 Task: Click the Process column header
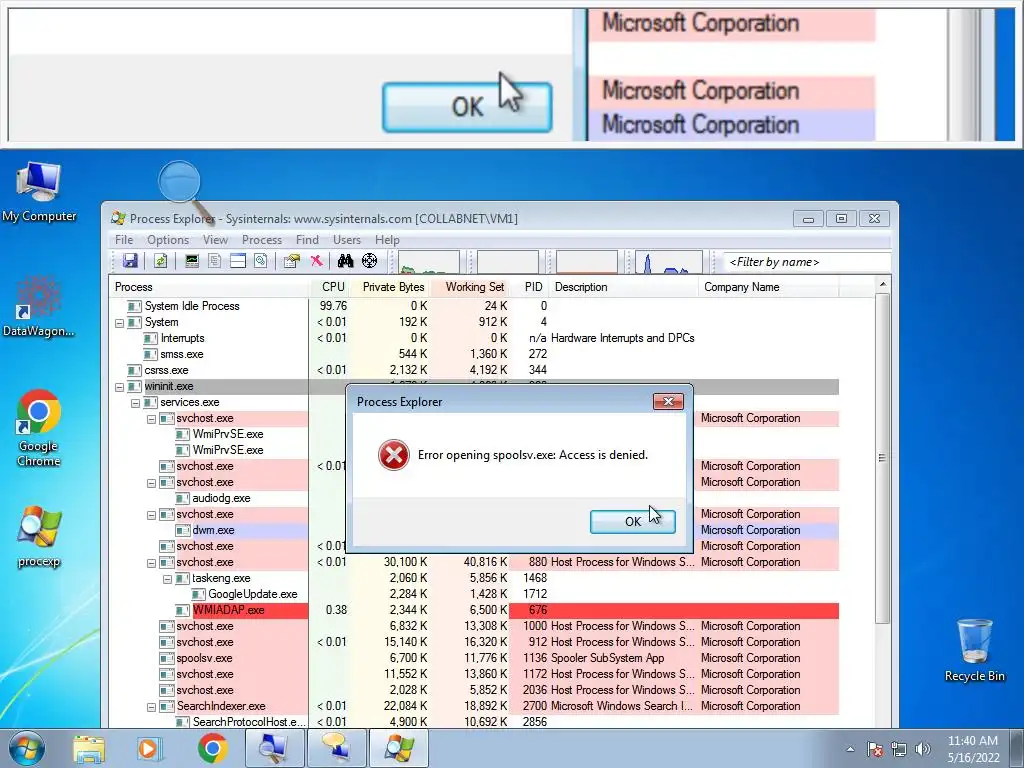click(x=209, y=287)
